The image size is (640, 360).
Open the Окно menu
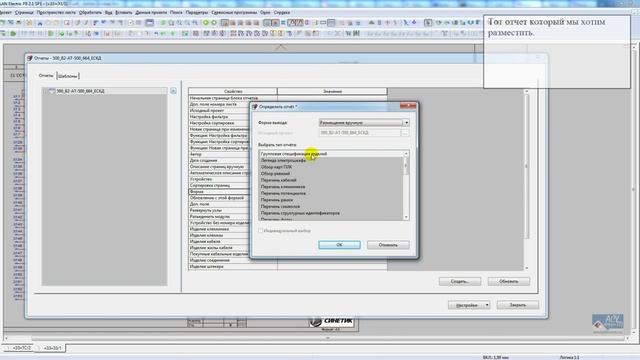coord(265,12)
